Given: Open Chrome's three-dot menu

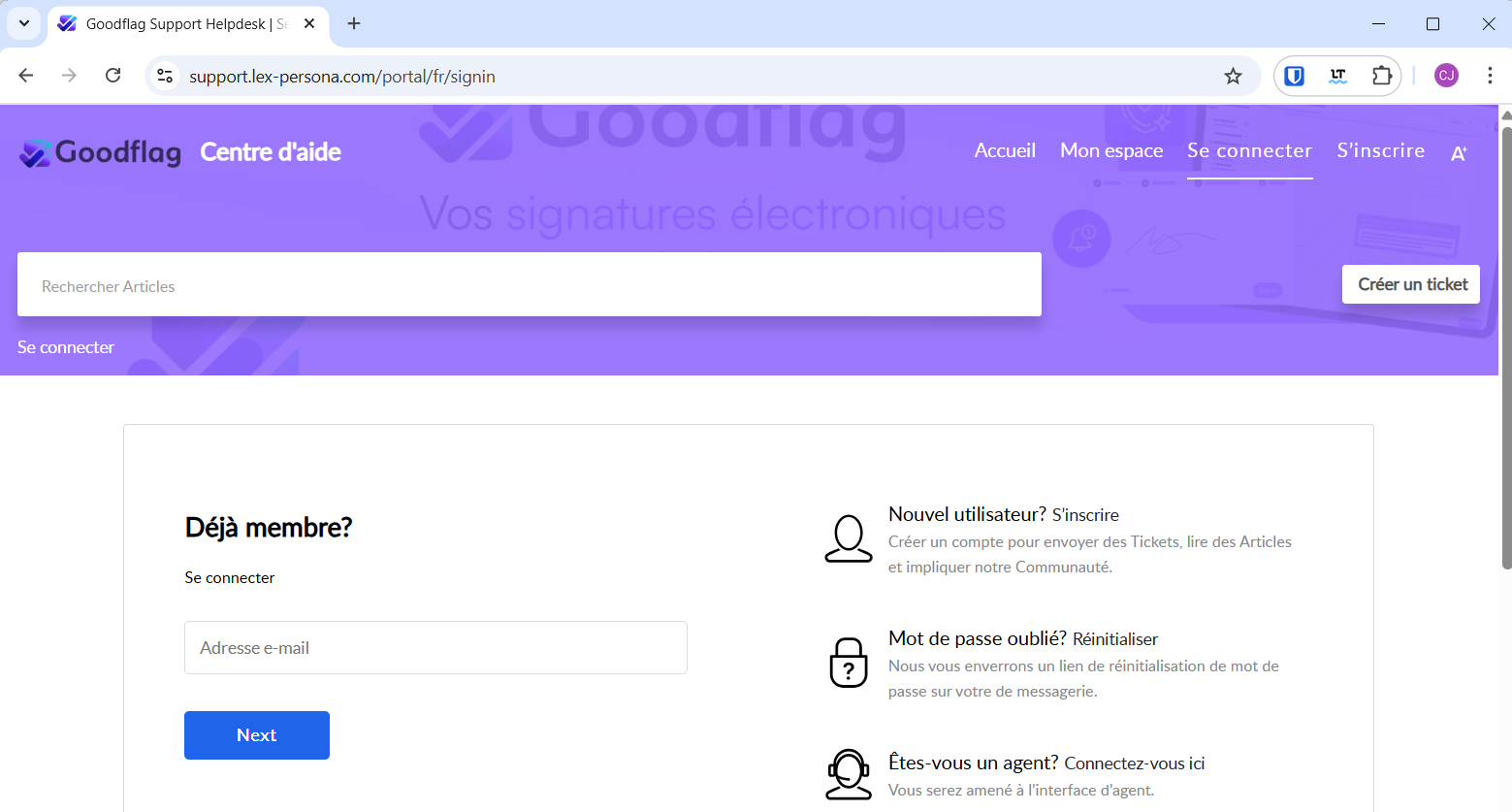Looking at the screenshot, I should coord(1490,76).
